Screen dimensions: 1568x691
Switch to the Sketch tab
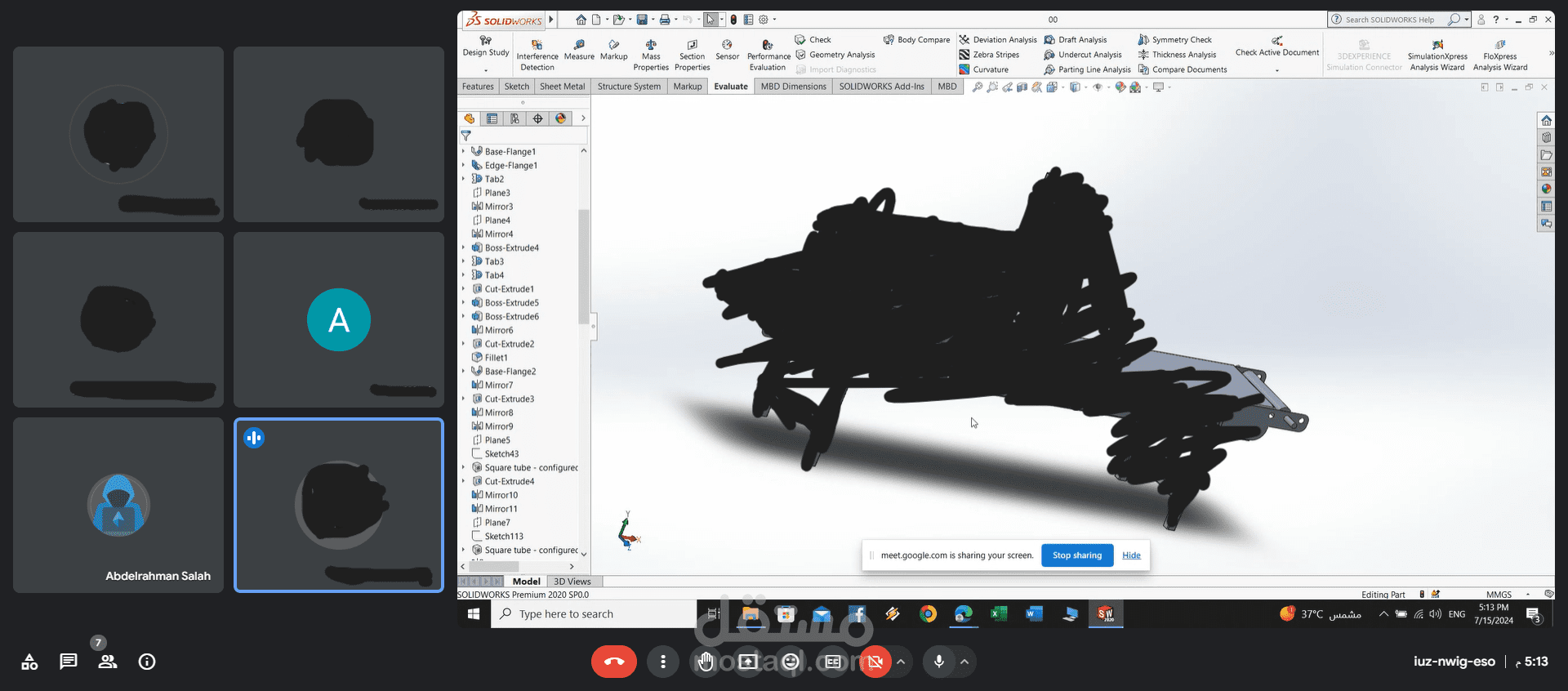pyautogui.click(x=517, y=87)
